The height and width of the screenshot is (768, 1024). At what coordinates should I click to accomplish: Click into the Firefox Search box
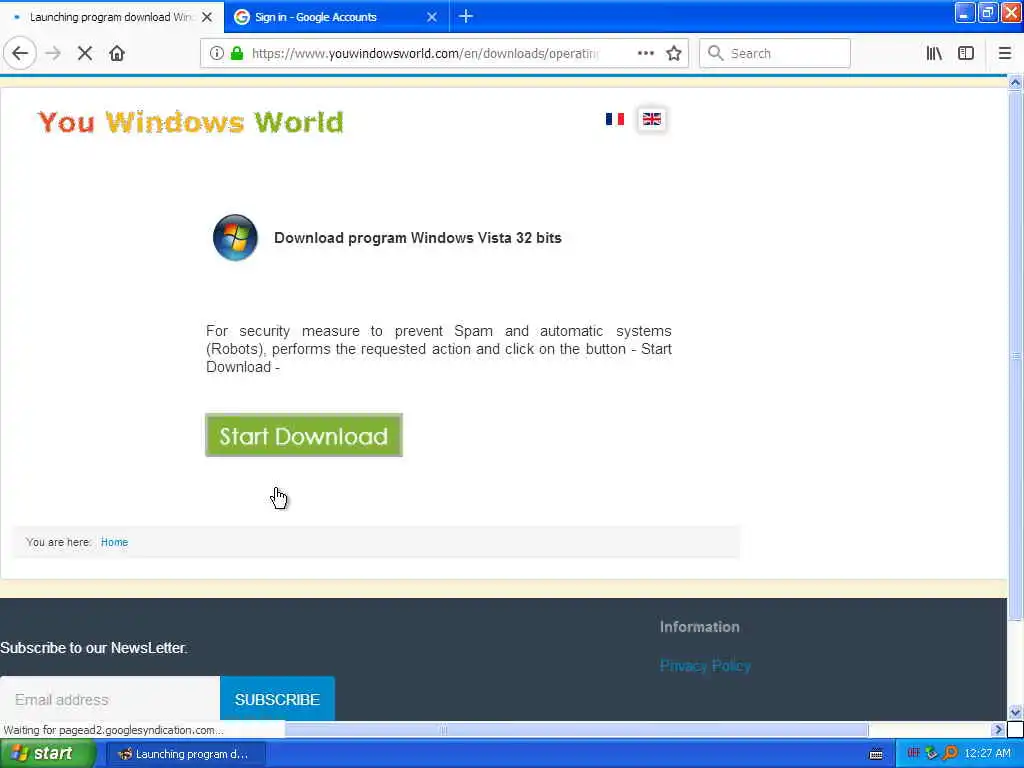pyautogui.click(x=775, y=54)
